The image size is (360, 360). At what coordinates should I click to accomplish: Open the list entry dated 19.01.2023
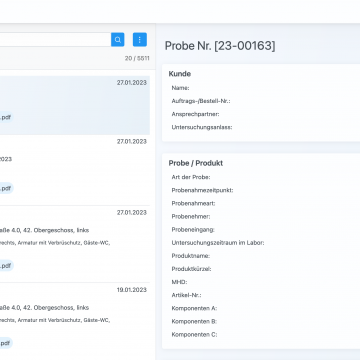coord(75,321)
